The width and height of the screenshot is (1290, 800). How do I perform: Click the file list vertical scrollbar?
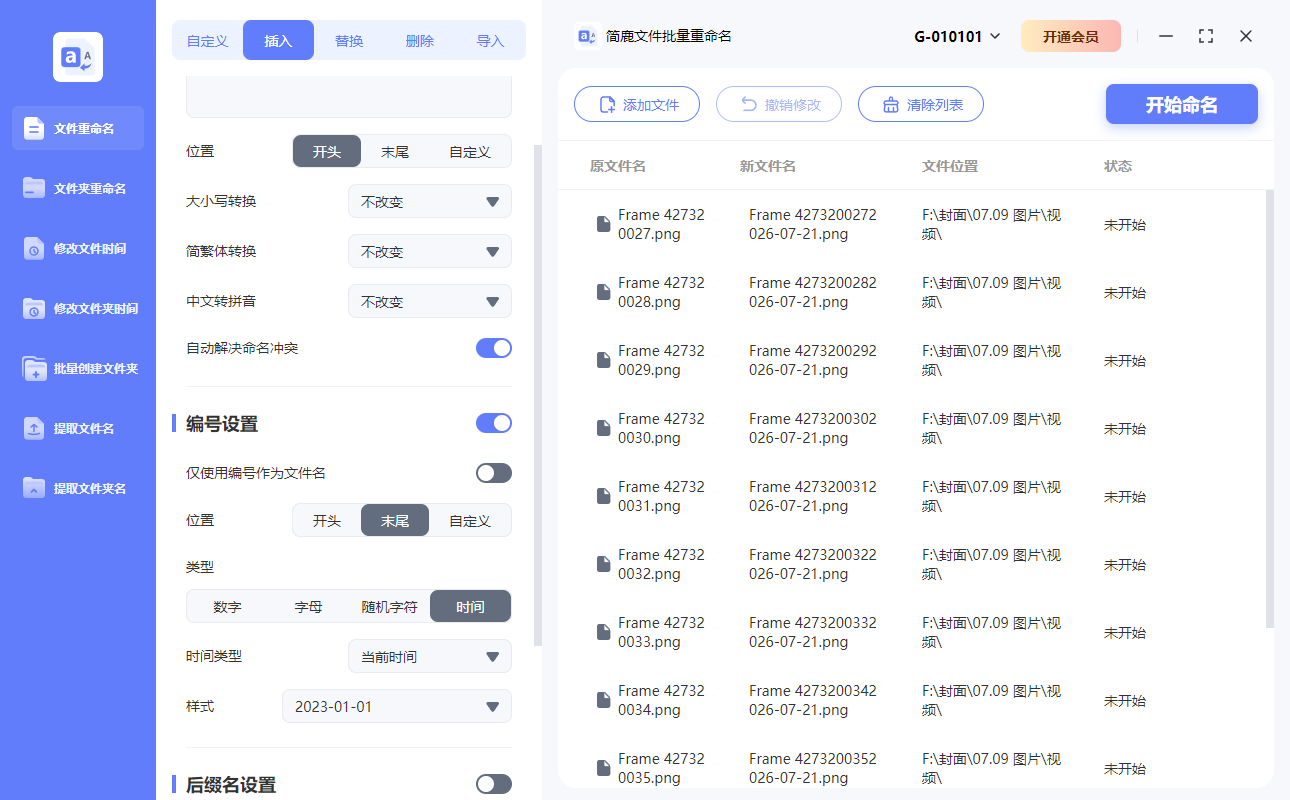click(1270, 408)
